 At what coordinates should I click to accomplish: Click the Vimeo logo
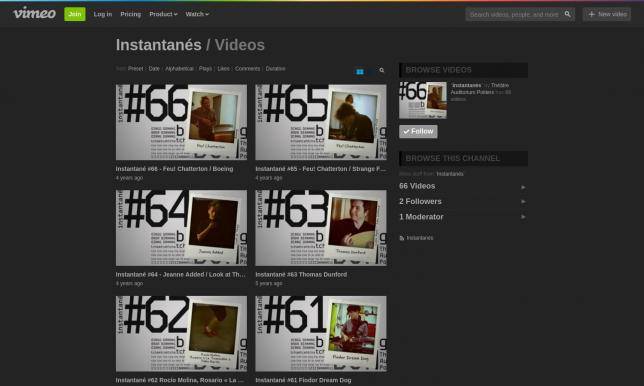tap(34, 14)
